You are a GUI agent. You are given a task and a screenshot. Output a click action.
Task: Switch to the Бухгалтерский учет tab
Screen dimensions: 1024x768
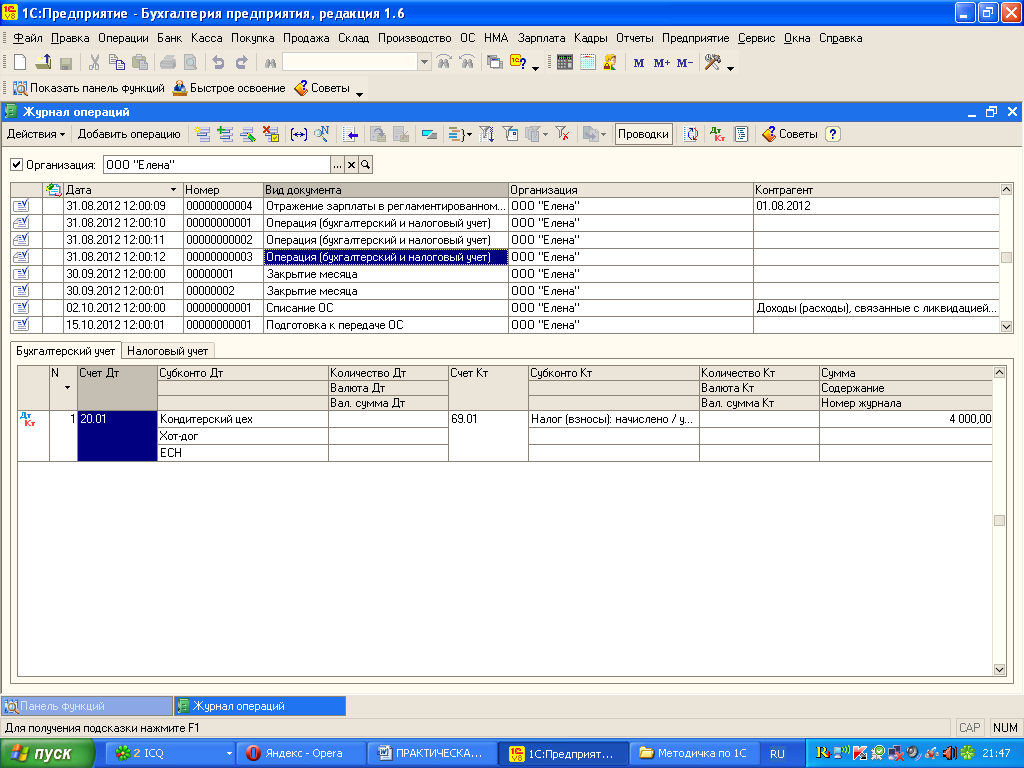pyautogui.click(x=65, y=351)
